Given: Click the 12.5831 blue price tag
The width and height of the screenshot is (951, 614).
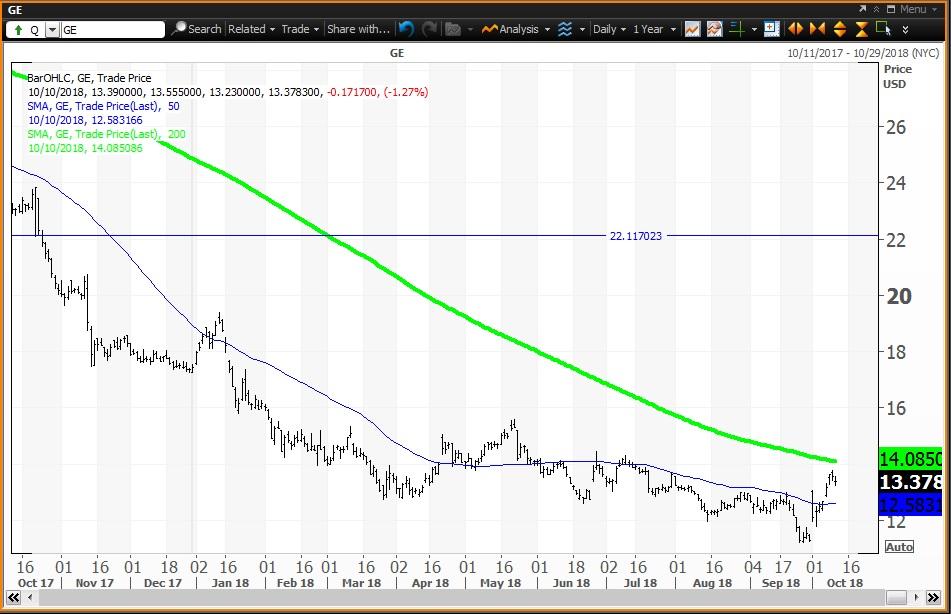Looking at the screenshot, I should coord(910,505).
